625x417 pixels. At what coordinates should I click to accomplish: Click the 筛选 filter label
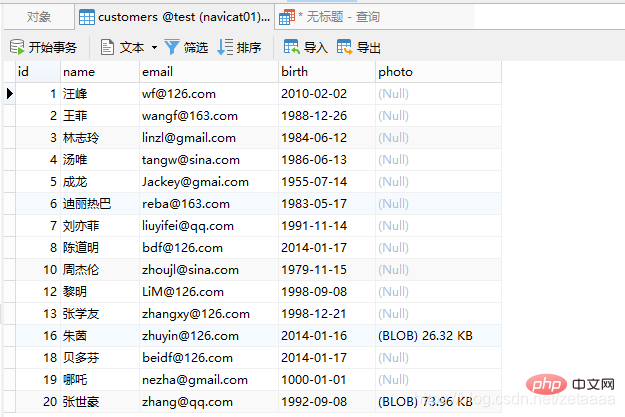point(196,47)
